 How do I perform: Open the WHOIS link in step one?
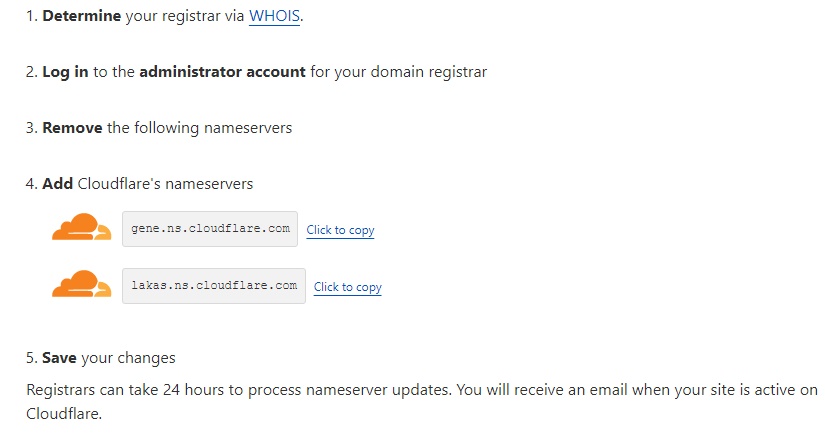tap(274, 16)
